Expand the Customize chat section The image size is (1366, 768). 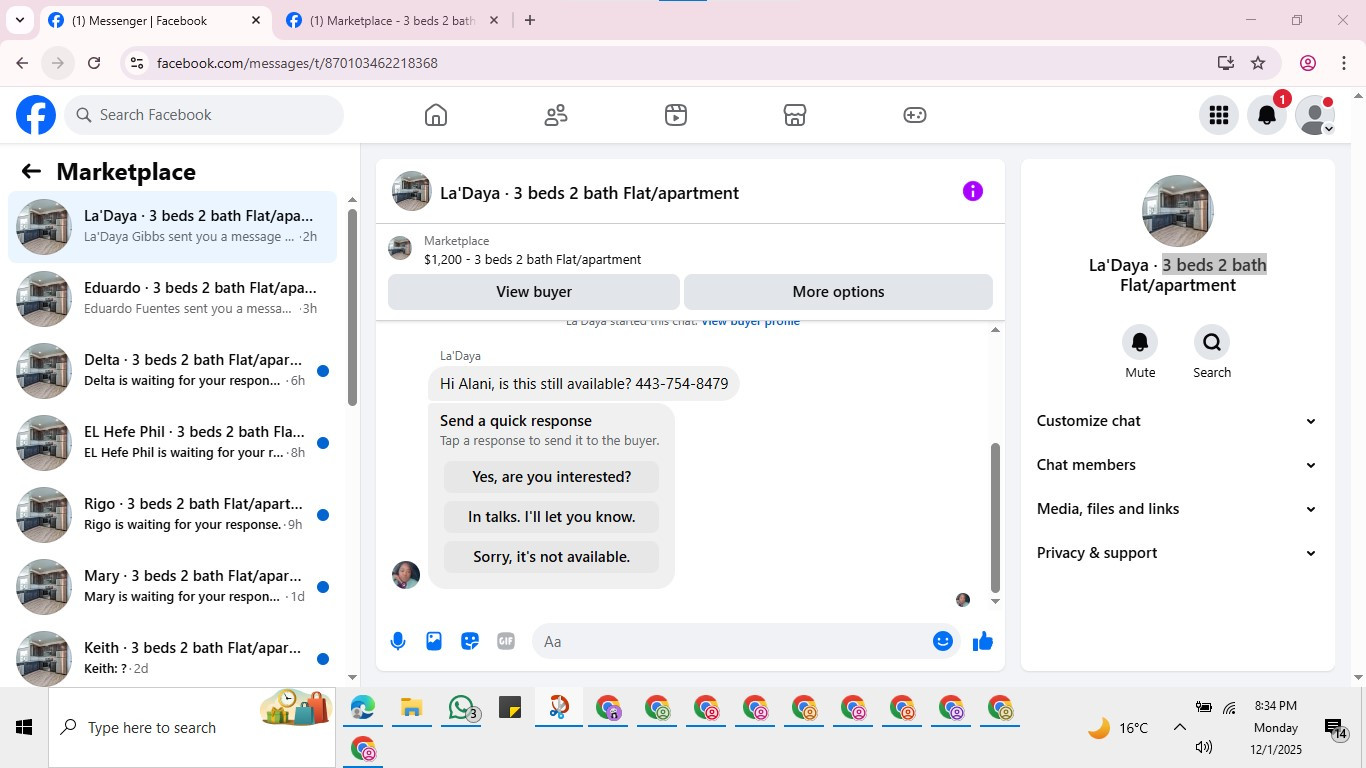1177,421
